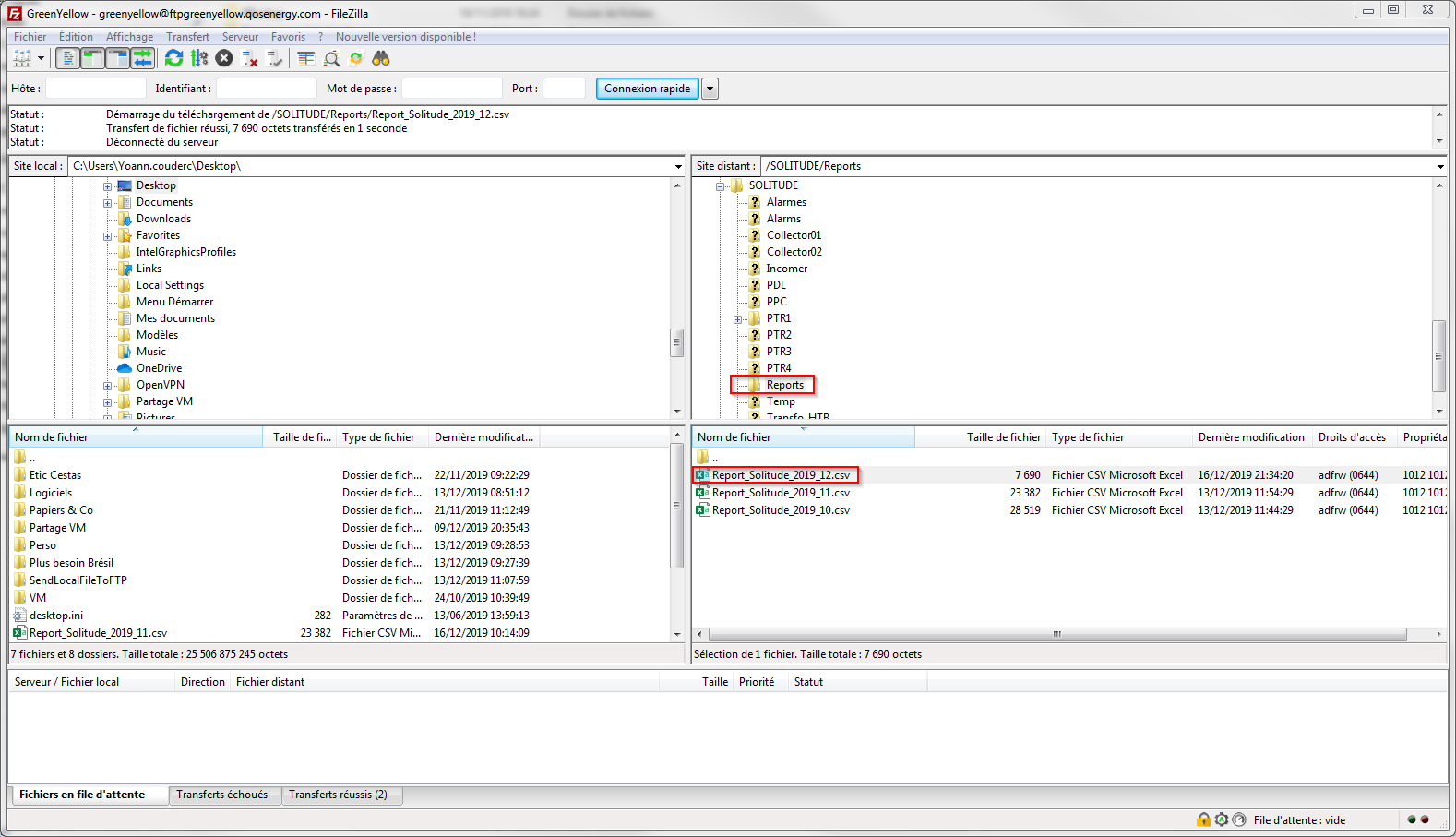Click the process queue icon
This screenshot has width=1456, height=837.
pos(199,59)
